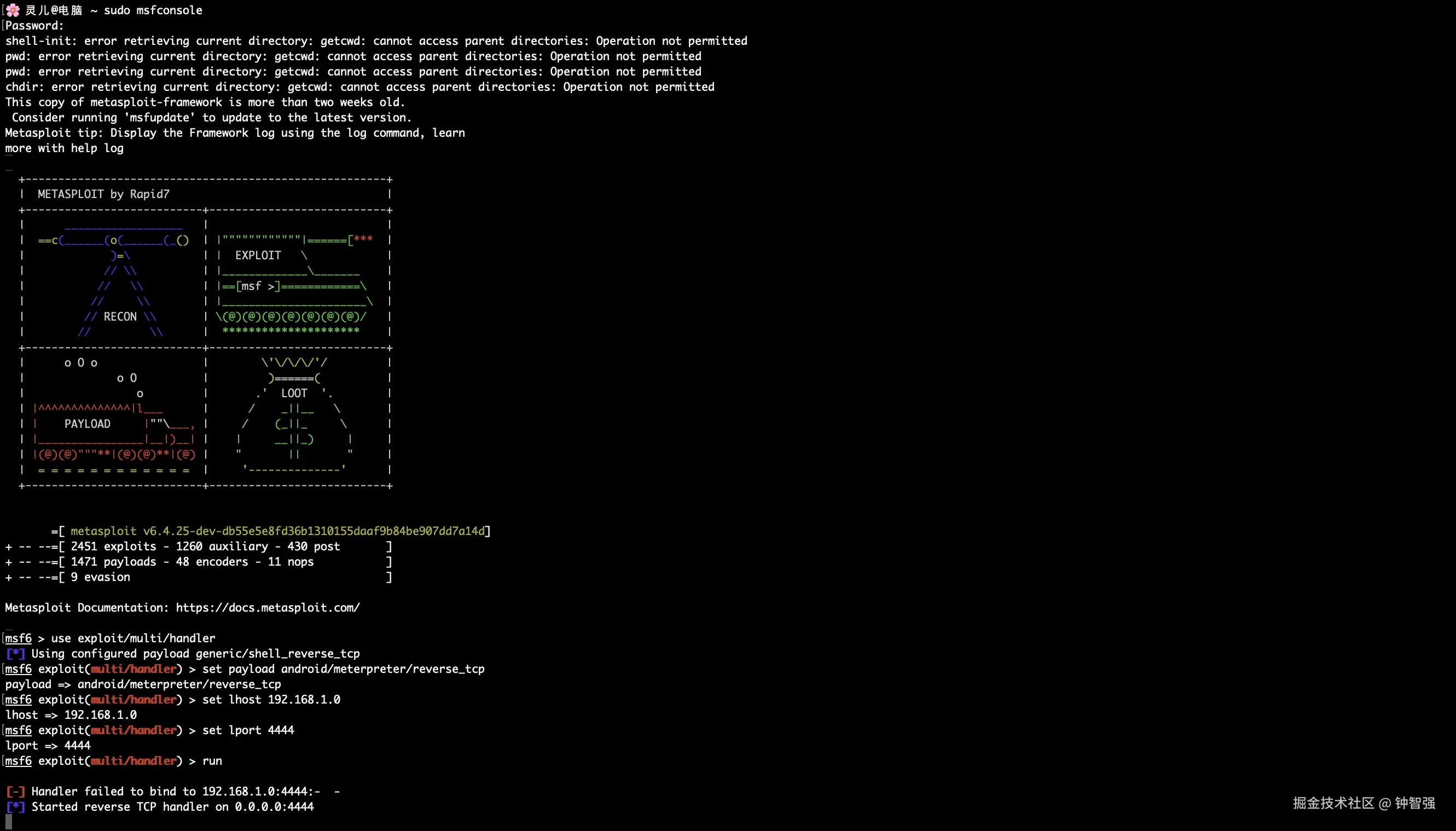1456x831 pixels.
Task: Open the docs.metasploit.com documentation URL
Action: (x=268, y=608)
